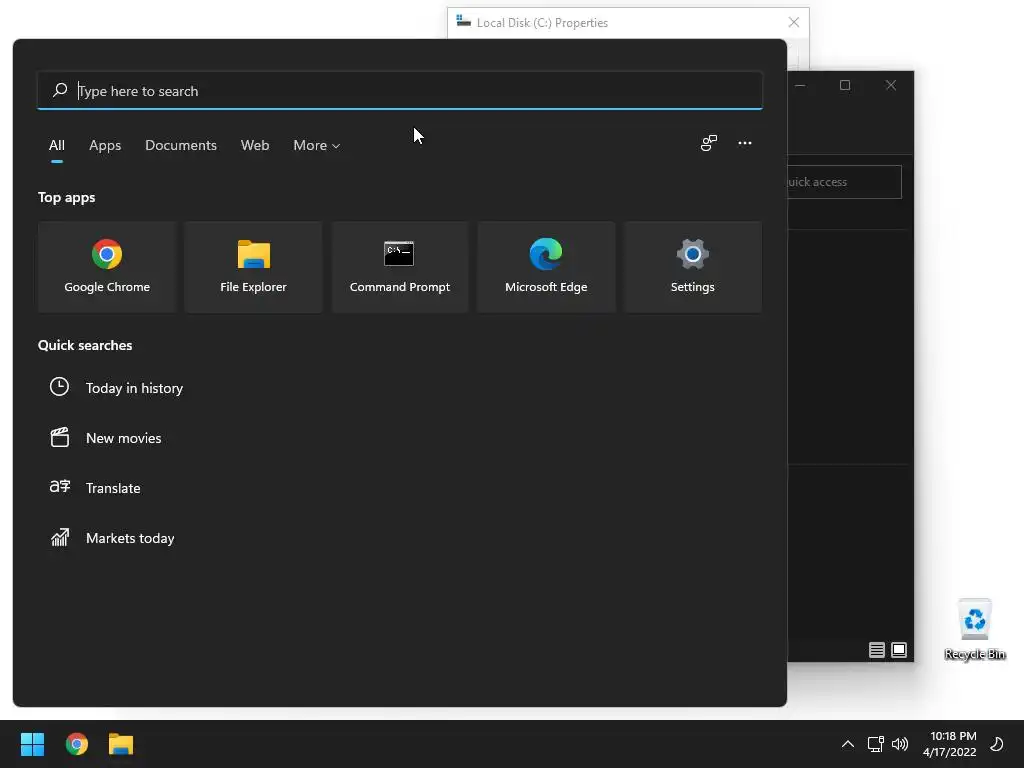Open volume control tray icon

point(900,744)
